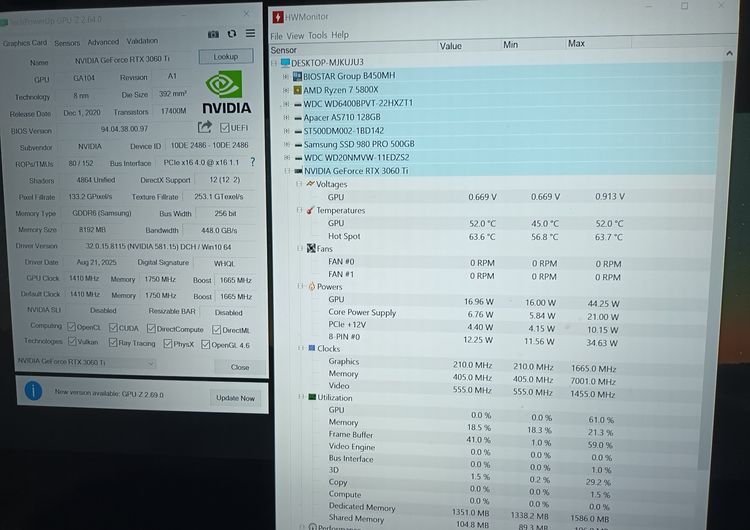Collapse the NVIDIA GeForce RTX 3060 Ti node
The height and width of the screenshot is (530, 750).
[x=287, y=171]
